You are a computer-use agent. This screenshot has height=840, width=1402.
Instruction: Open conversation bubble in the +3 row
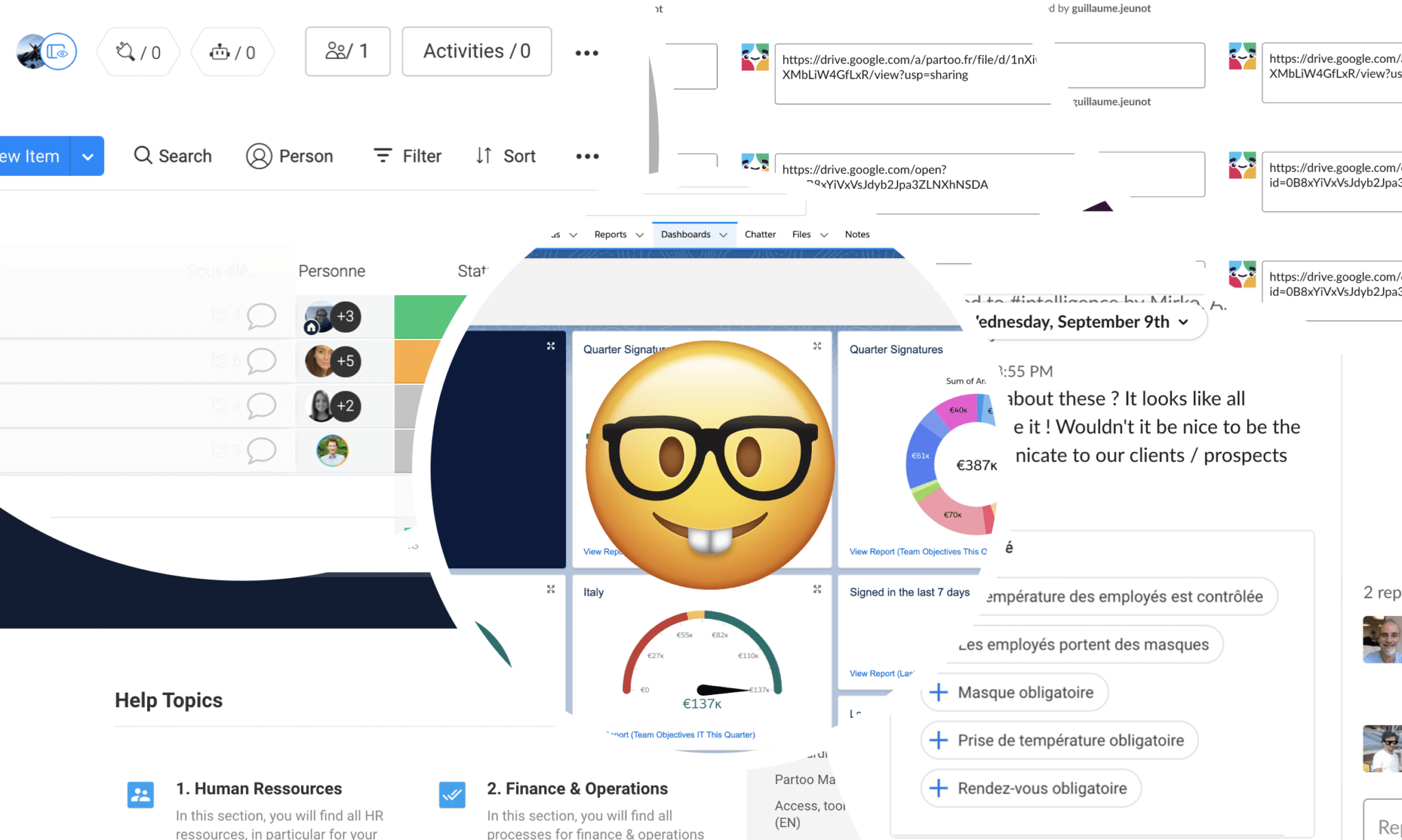261,316
